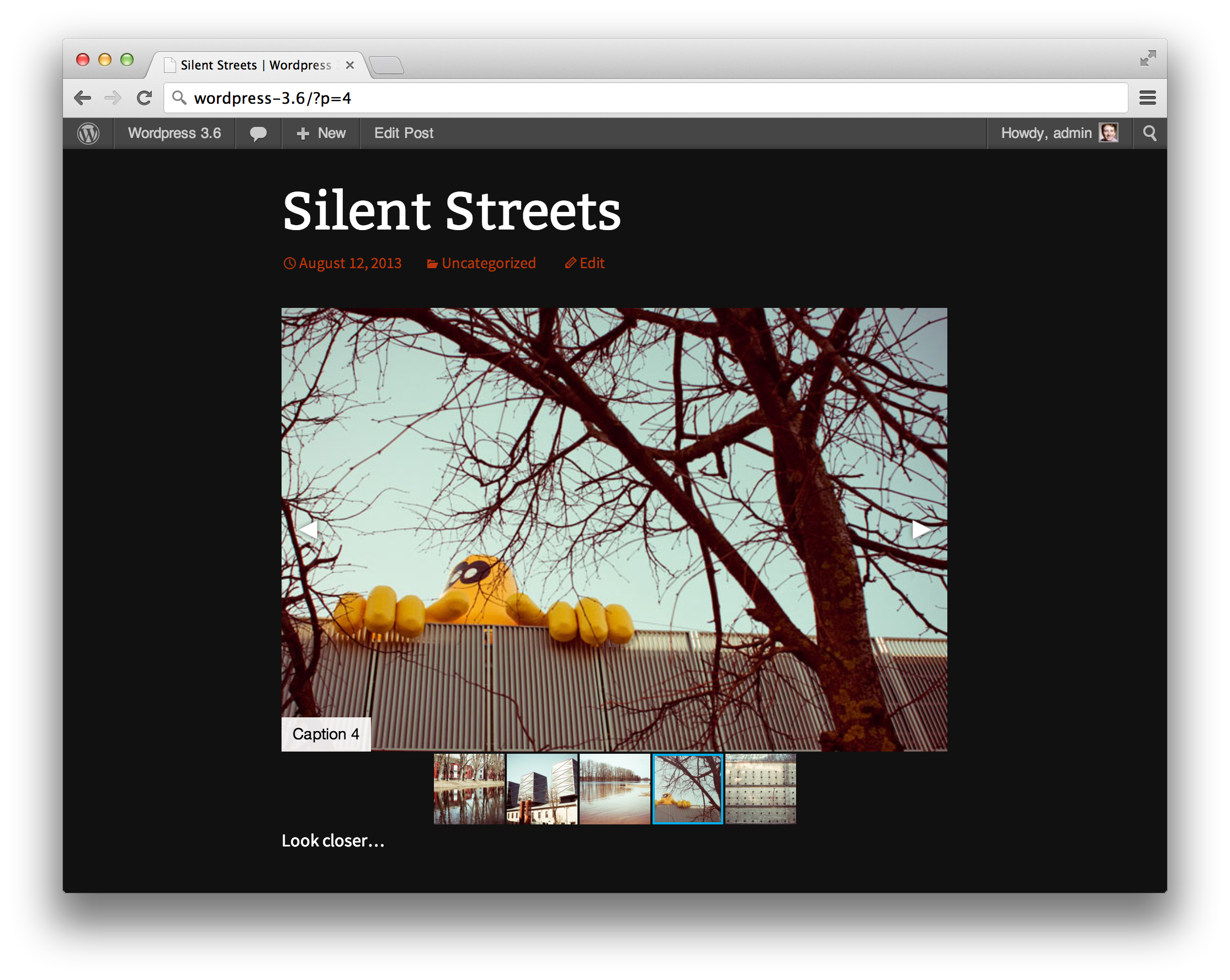The width and height of the screenshot is (1230, 980).
Task: Select the currently highlighted tree photo thumbnail
Action: pyautogui.click(x=687, y=789)
